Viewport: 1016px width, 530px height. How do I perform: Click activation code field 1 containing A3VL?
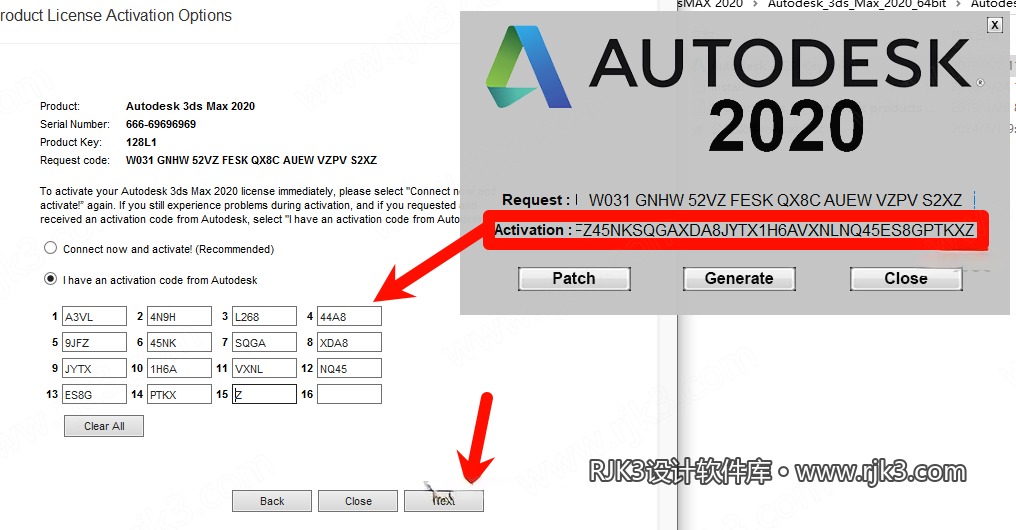point(94,316)
